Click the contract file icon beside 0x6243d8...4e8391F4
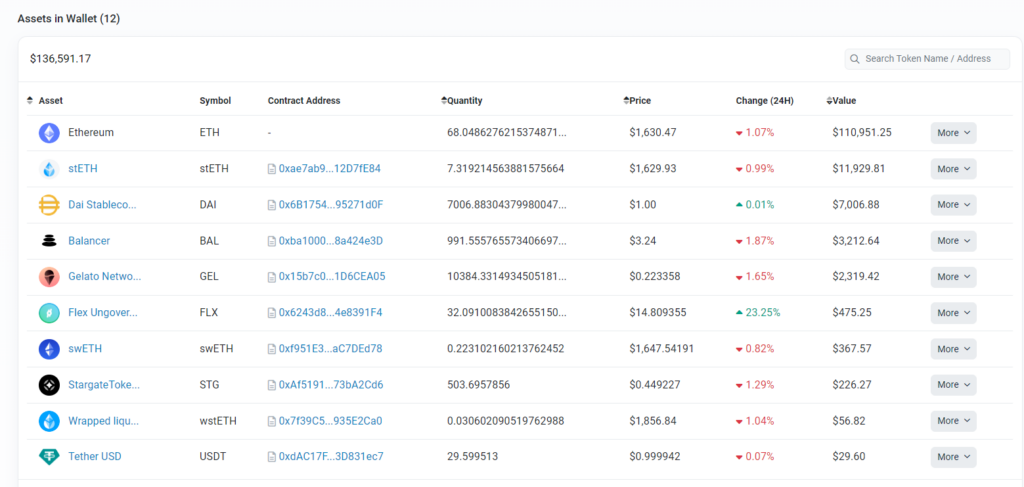The width and height of the screenshot is (1024, 487). click(272, 313)
